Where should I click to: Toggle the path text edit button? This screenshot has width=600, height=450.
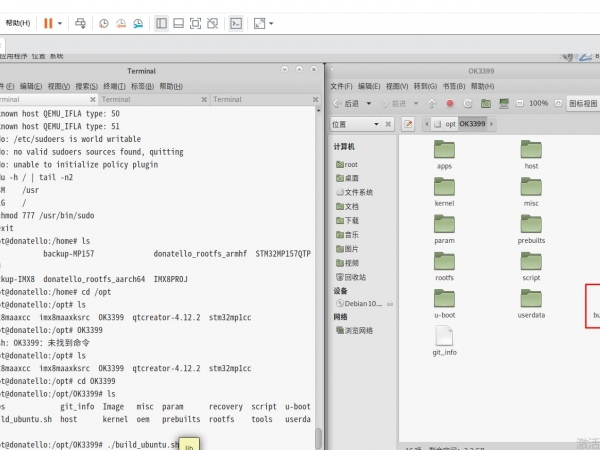click(408, 124)
